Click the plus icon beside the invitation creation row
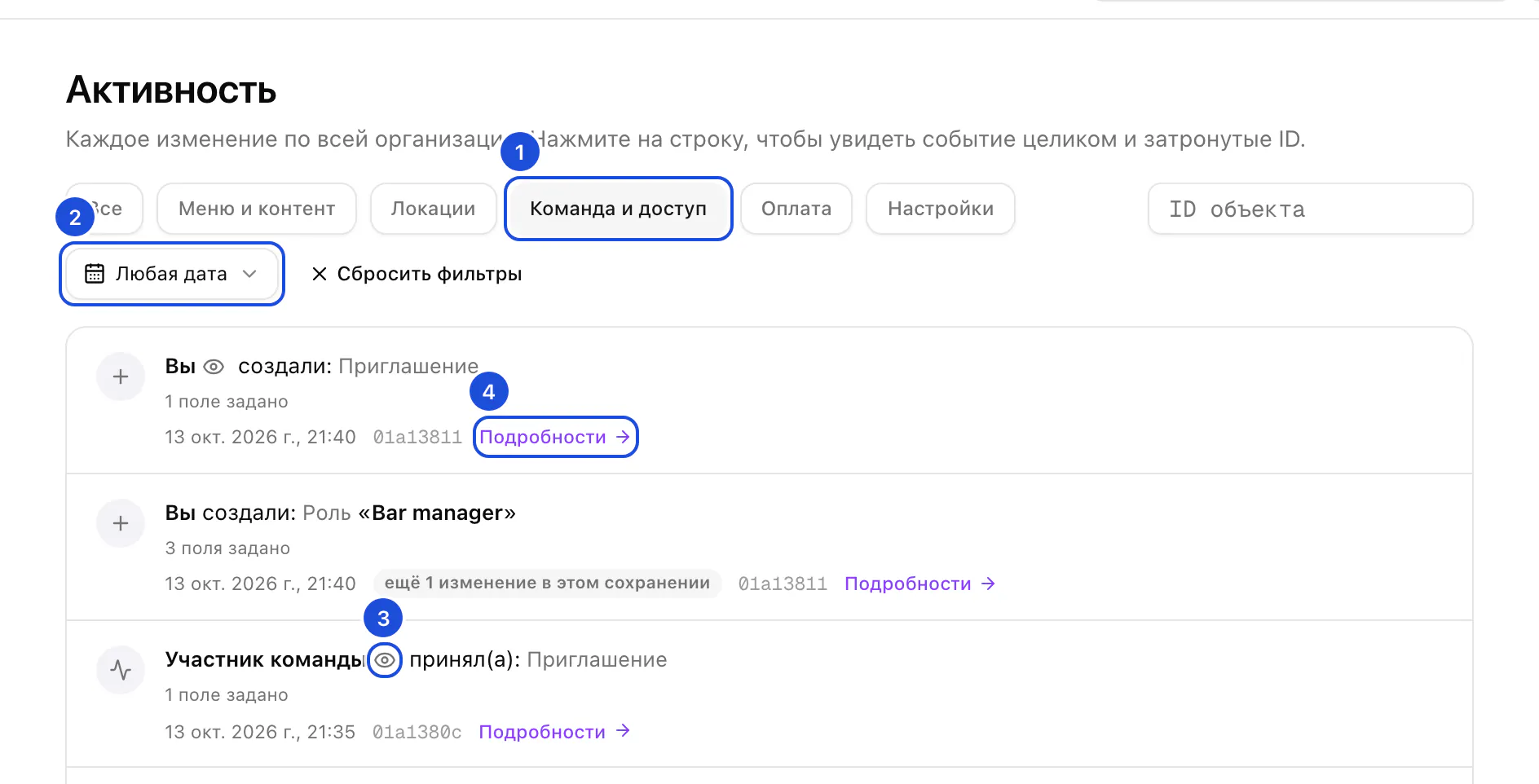The image size is (1539, 784). pyautogui.click(x=121, y=377)
